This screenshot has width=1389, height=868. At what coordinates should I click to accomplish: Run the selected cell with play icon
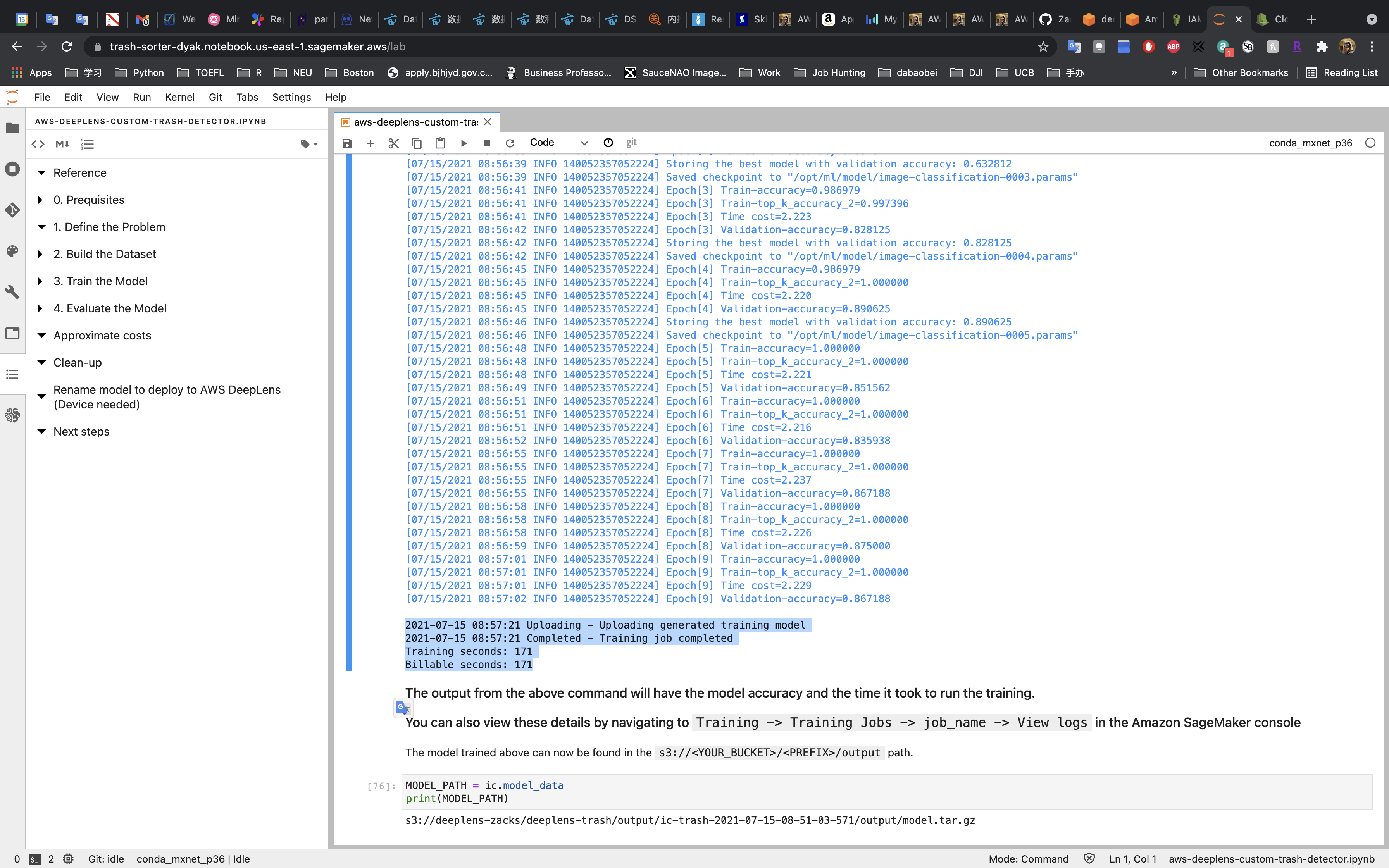464,143
